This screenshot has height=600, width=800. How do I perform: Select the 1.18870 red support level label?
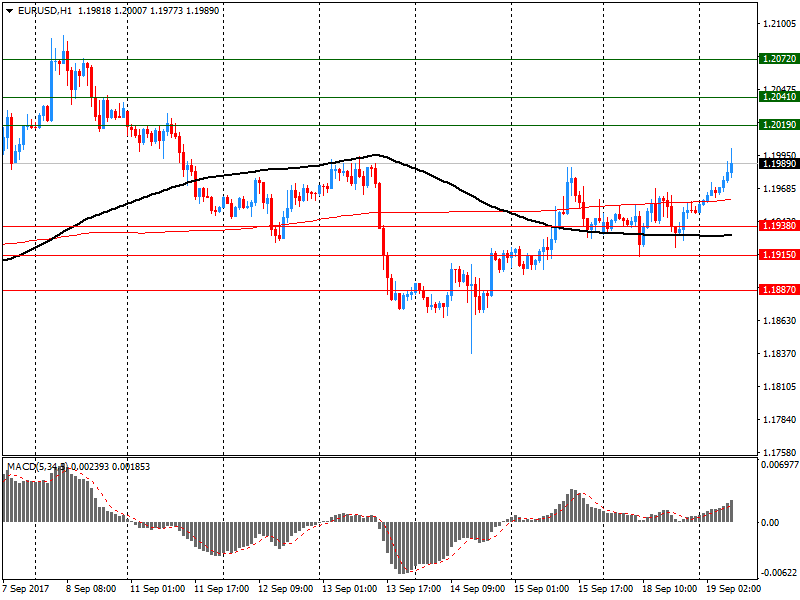[x=779, y=290]
